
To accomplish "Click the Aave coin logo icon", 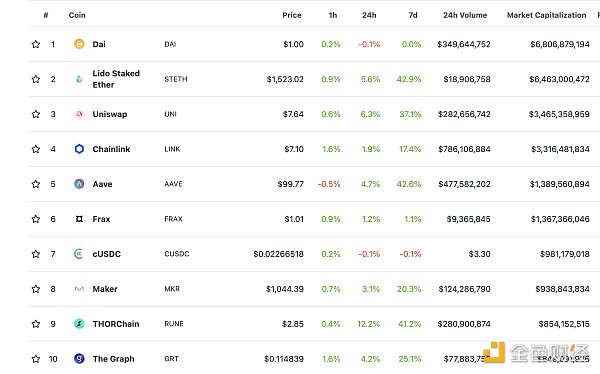I will [x=79, y=184].
